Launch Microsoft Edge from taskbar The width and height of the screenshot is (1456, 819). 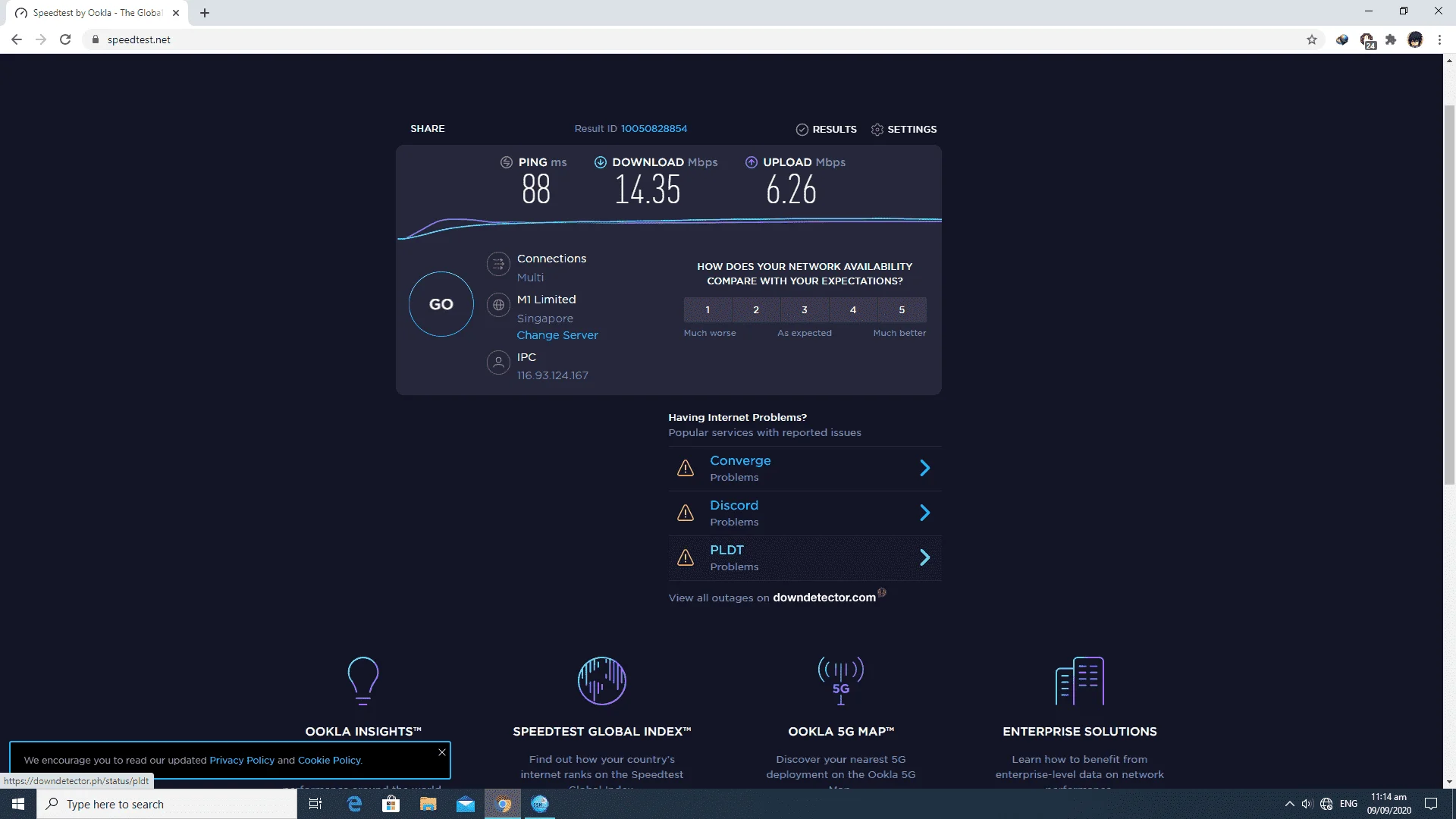pos(354,804)
